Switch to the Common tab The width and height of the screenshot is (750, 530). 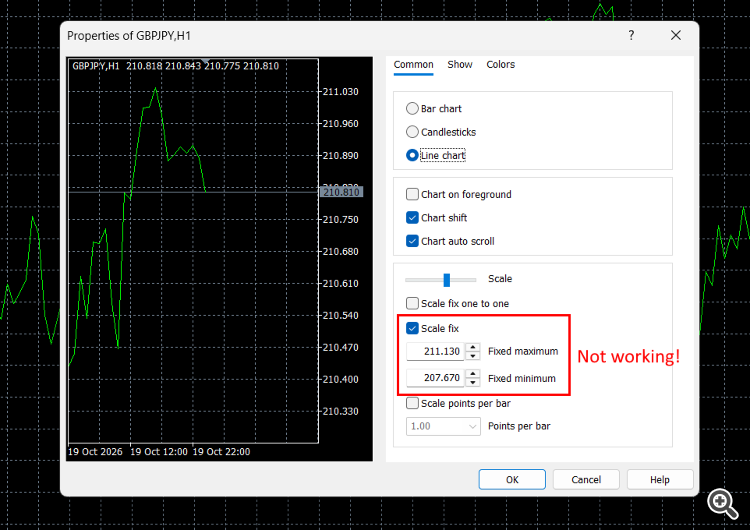click(413, 65)
